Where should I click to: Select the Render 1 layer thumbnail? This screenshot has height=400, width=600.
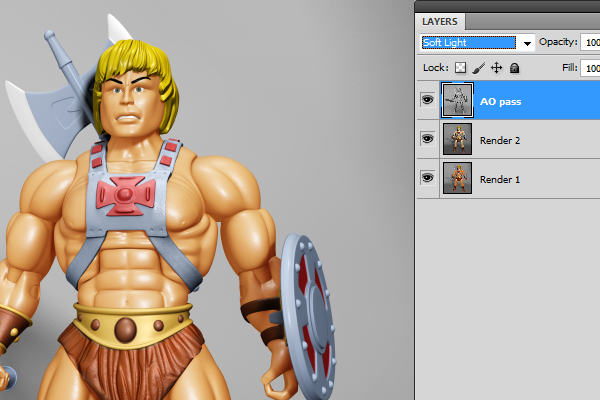(457, 178)
